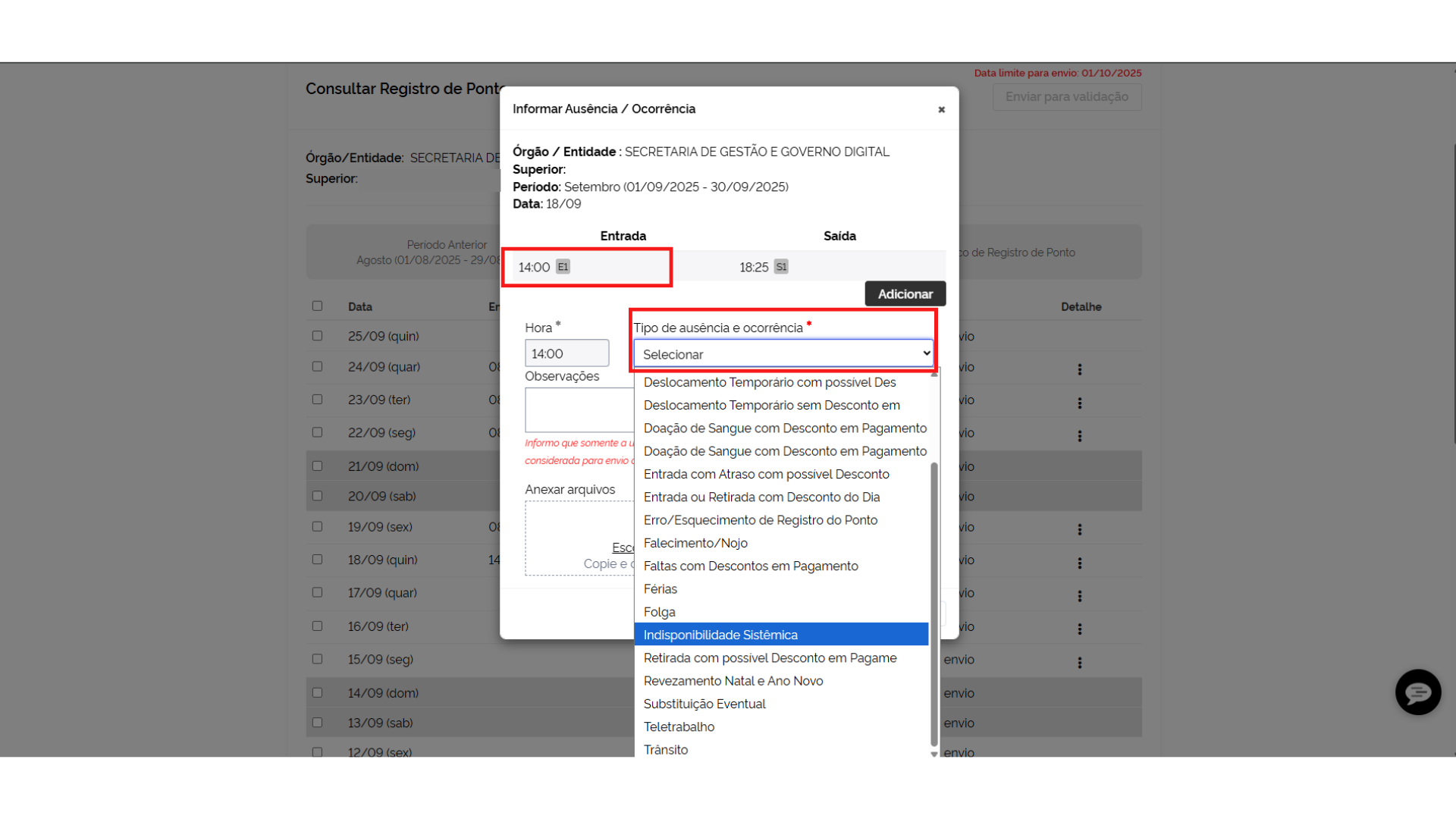Viewport: 1456px width, 819px height.
Task: Click the E1 badge next to 14:00
Action: (563, 267)
